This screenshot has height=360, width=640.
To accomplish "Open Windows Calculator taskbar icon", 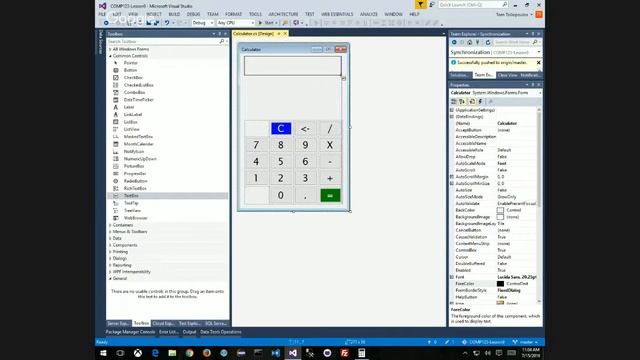I will point(362,353).
